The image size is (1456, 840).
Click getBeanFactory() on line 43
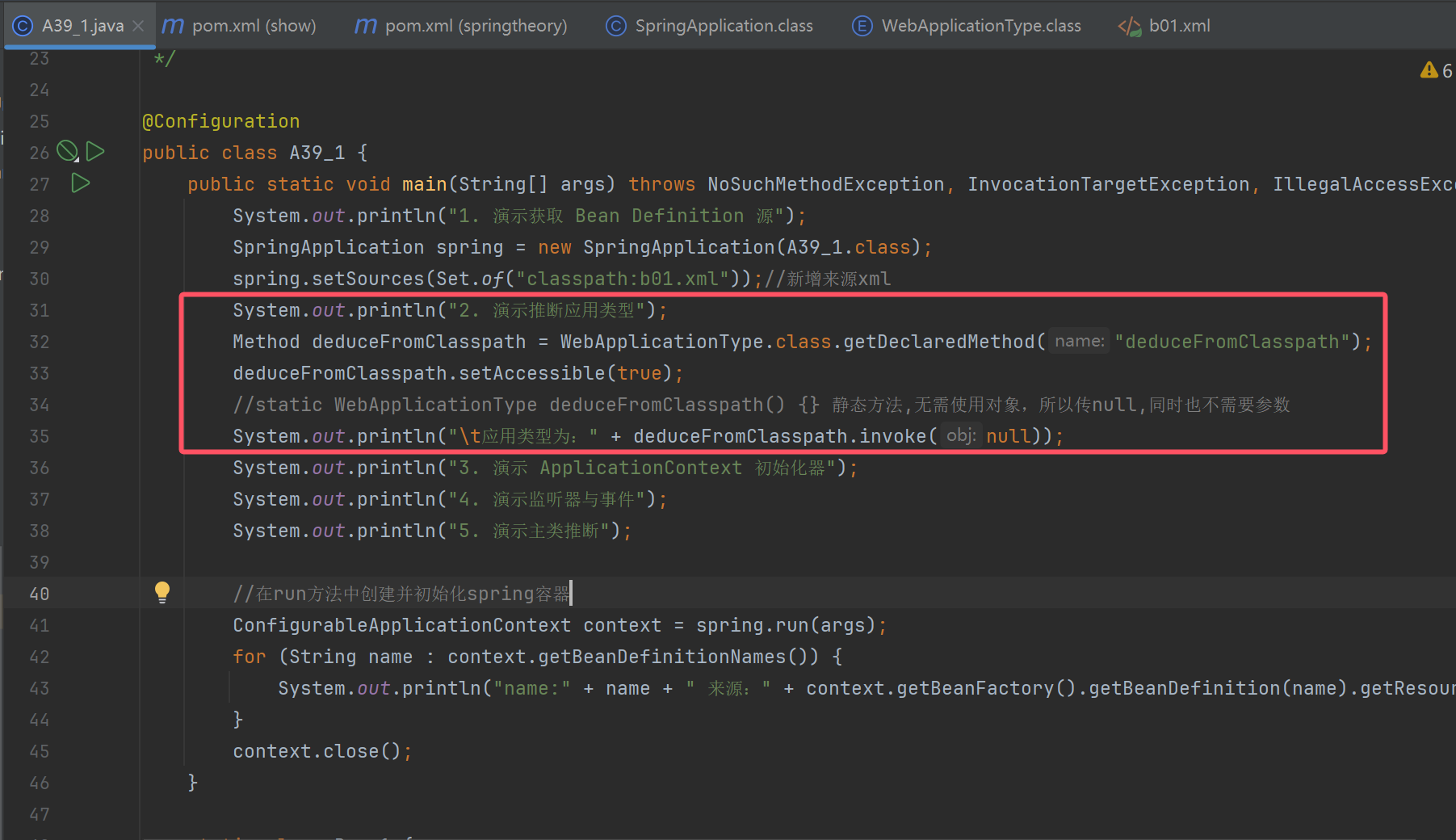pos(986,688)
